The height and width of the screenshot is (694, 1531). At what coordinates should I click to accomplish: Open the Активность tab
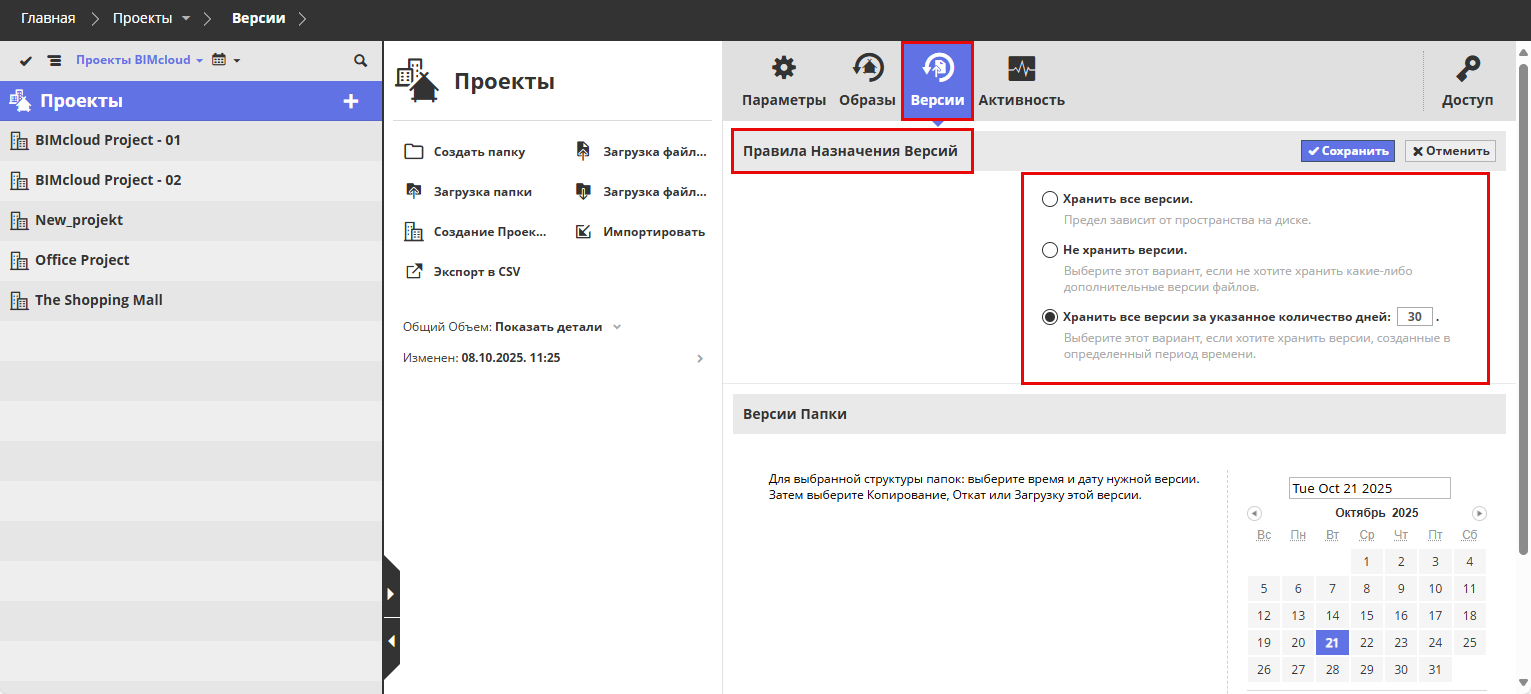pyautogui.click(x=1021, y=82)
